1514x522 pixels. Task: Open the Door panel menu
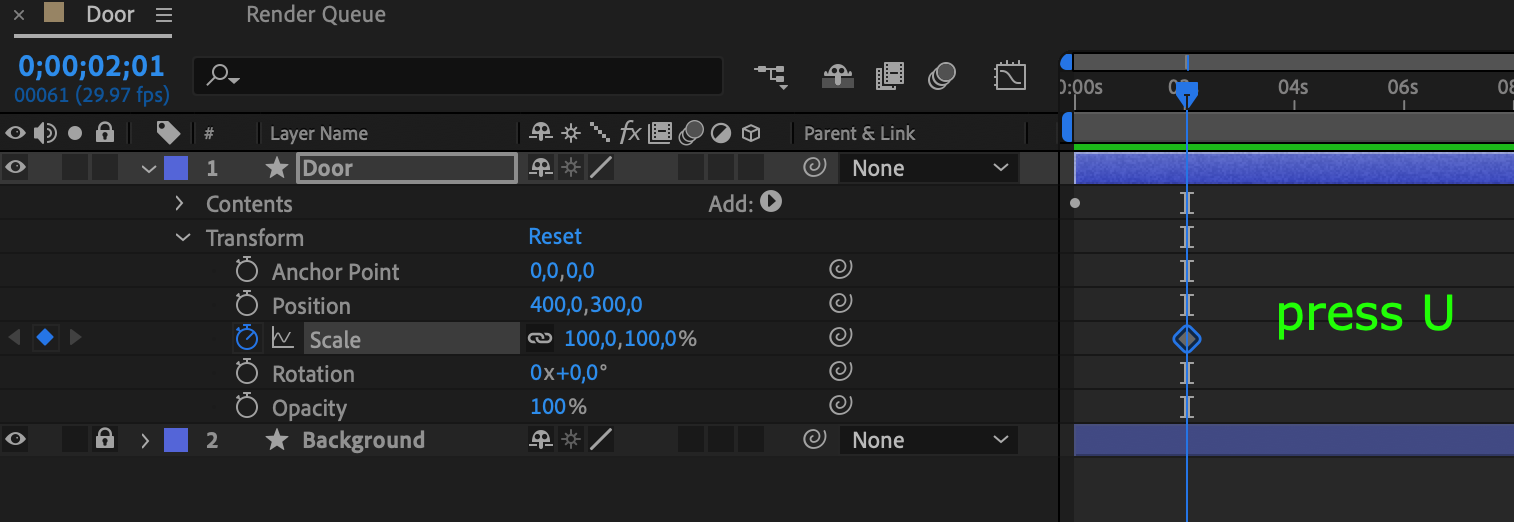coord(164,15)
